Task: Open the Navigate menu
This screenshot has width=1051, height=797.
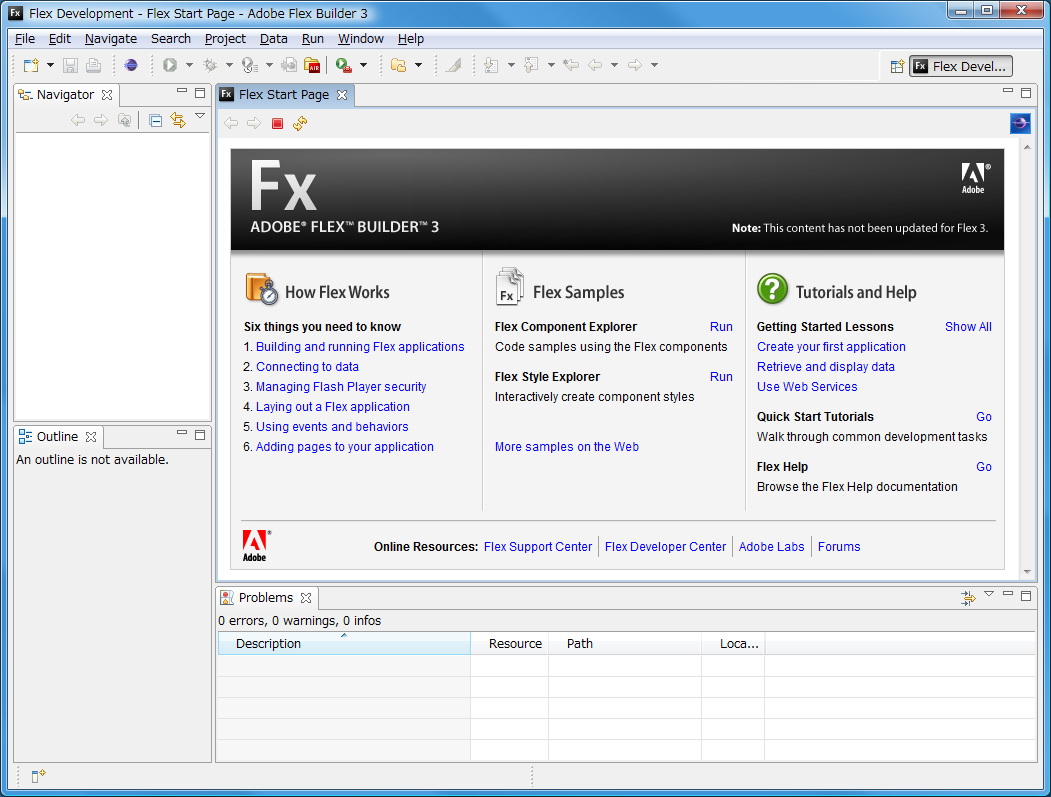Action: point(111,39)
